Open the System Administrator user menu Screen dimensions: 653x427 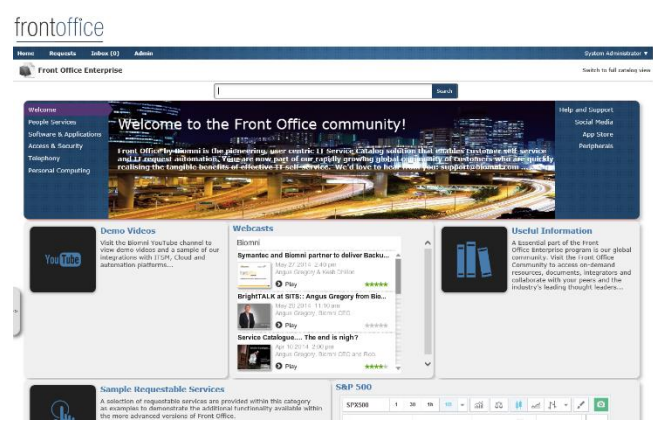(x=616, y=53)
